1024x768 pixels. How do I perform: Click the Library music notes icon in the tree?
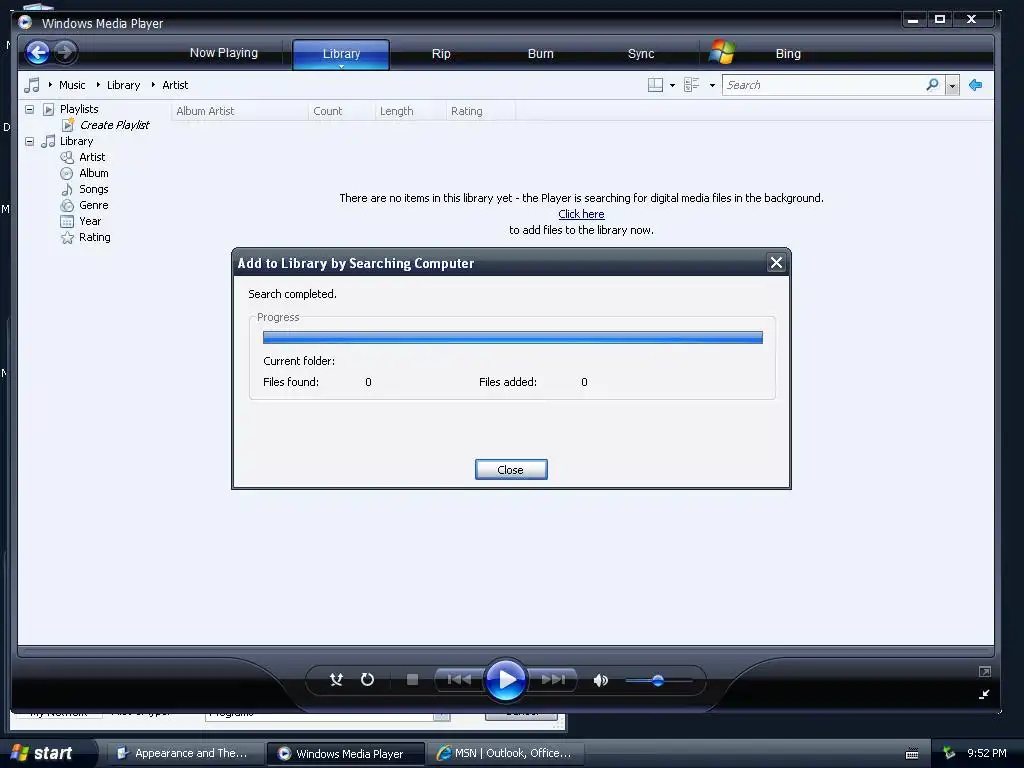(48, 141)
